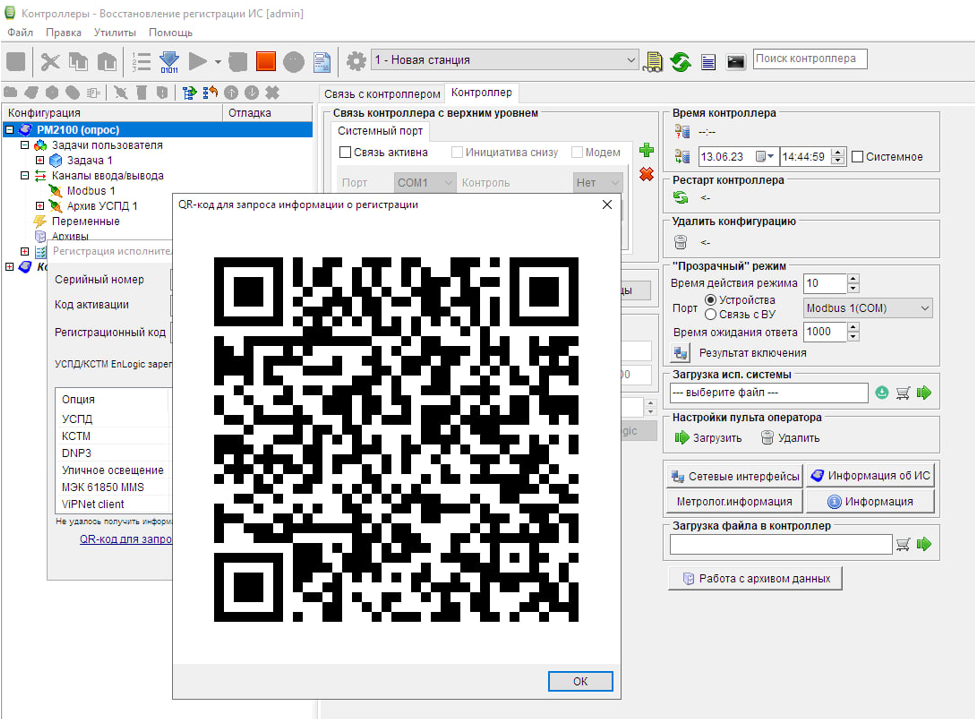This screenshot has width=975, height=719.
Task: Click the gray play triangle icon
Action: click(198, 61)
